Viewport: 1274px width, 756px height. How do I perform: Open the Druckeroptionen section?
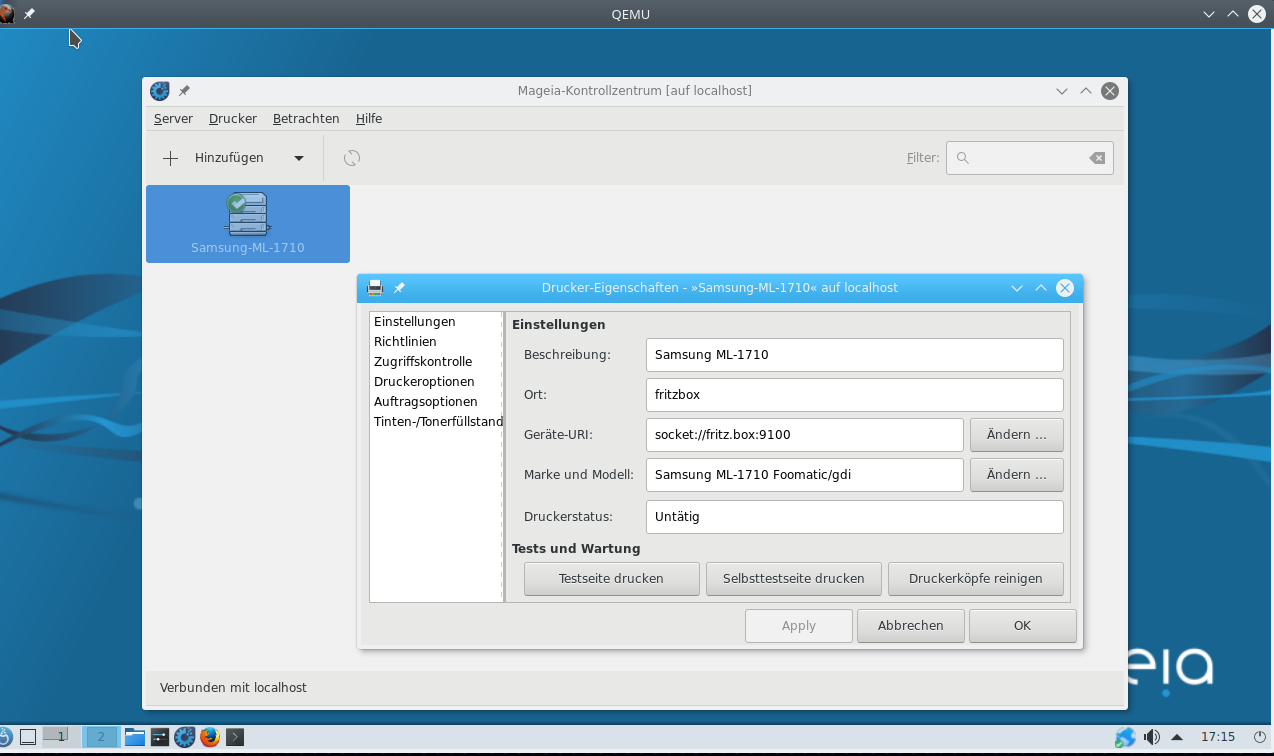pos(436,382)
